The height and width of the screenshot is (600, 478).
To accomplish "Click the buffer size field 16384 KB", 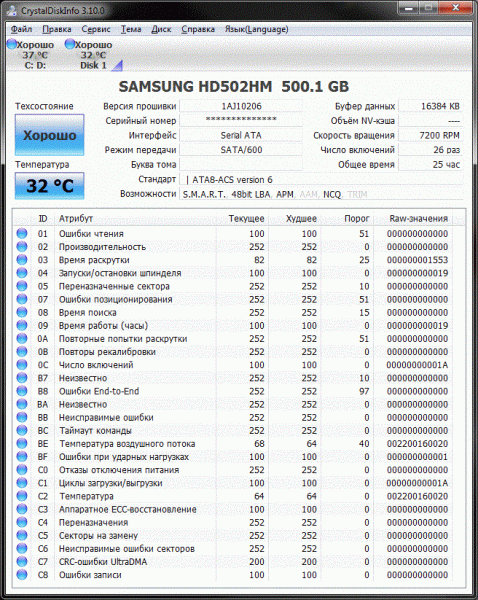I will (431, 106).
